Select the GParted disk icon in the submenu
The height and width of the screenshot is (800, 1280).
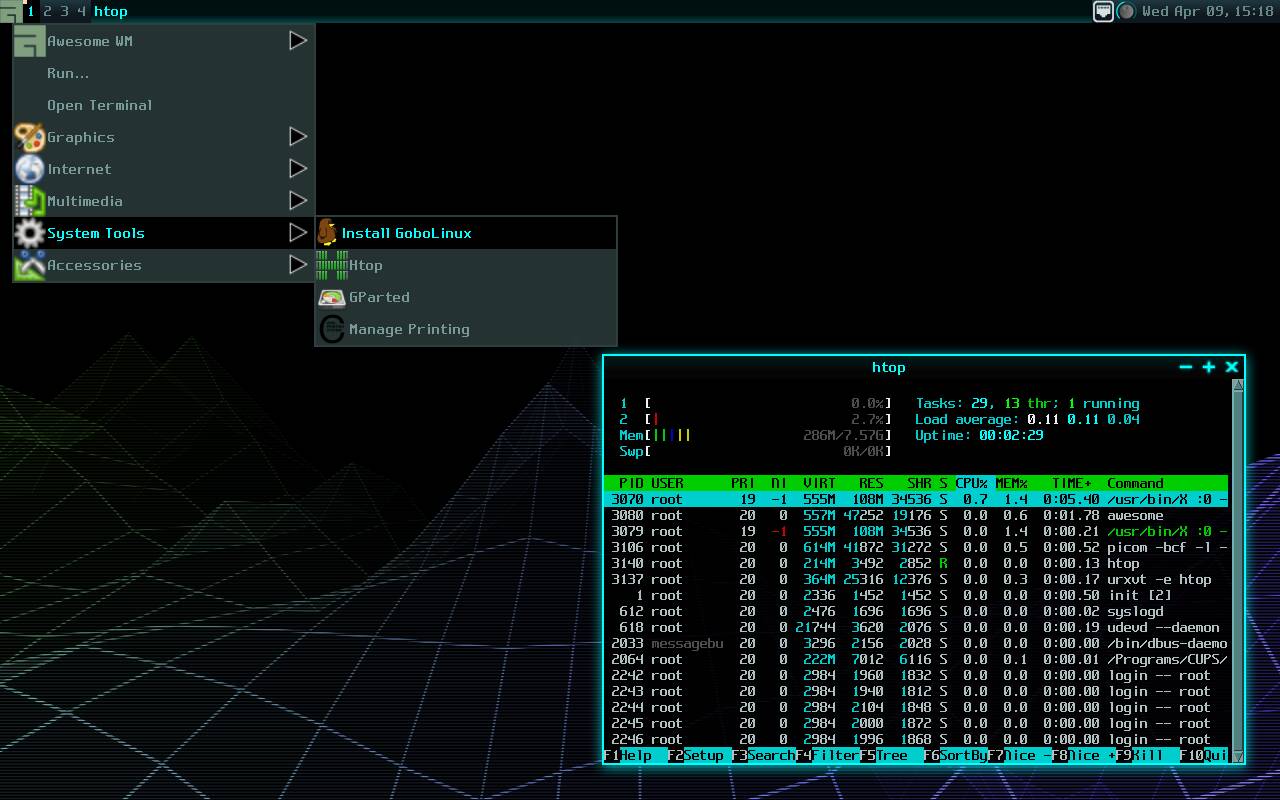point(332,297)
